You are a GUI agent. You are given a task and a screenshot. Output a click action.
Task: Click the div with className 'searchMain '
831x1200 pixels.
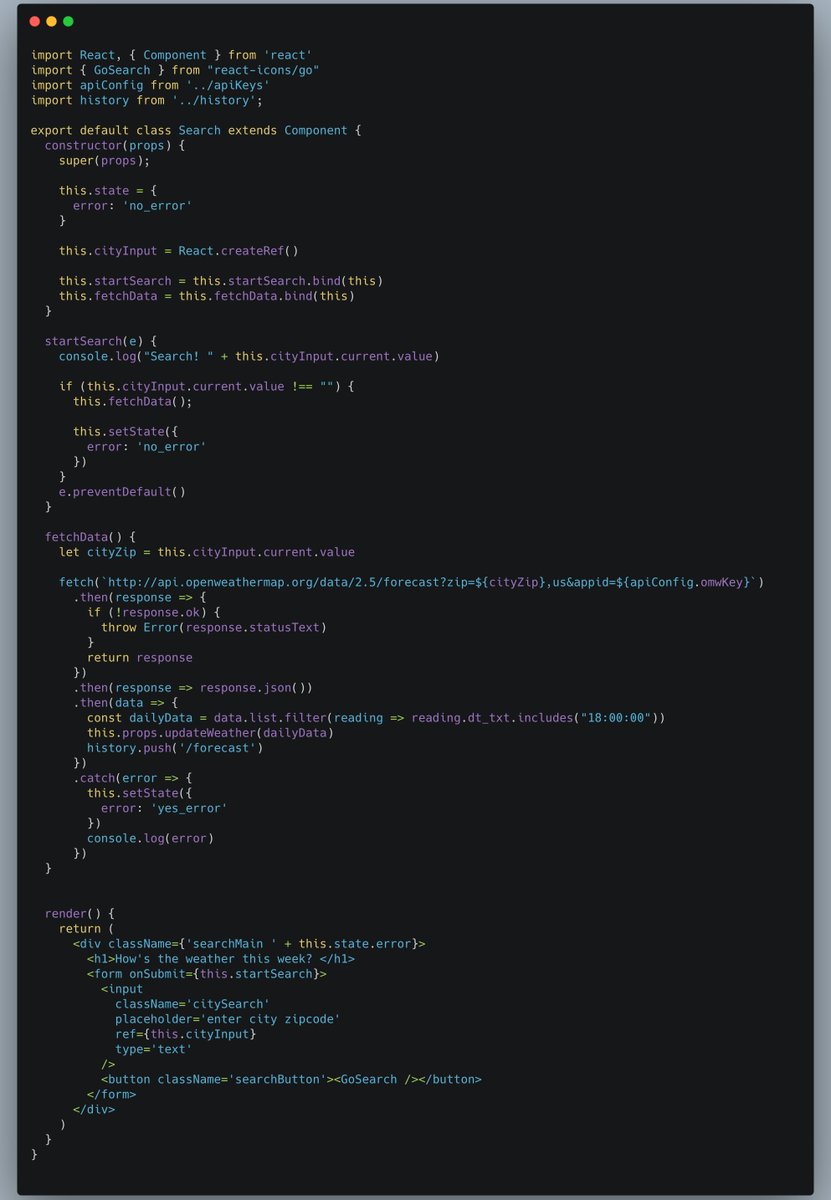click(x=249, y=944)
